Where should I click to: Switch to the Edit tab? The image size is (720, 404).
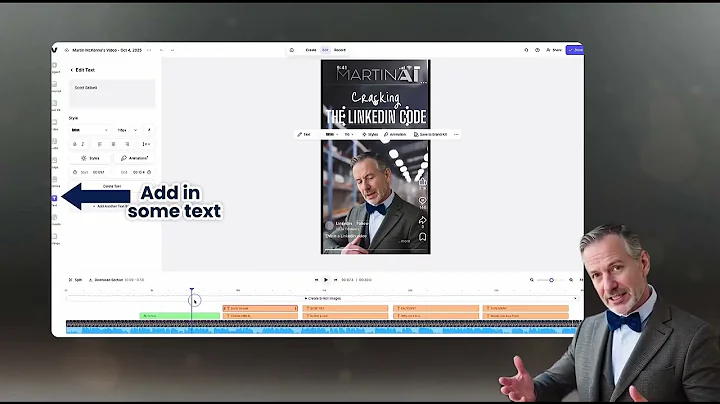325,50
